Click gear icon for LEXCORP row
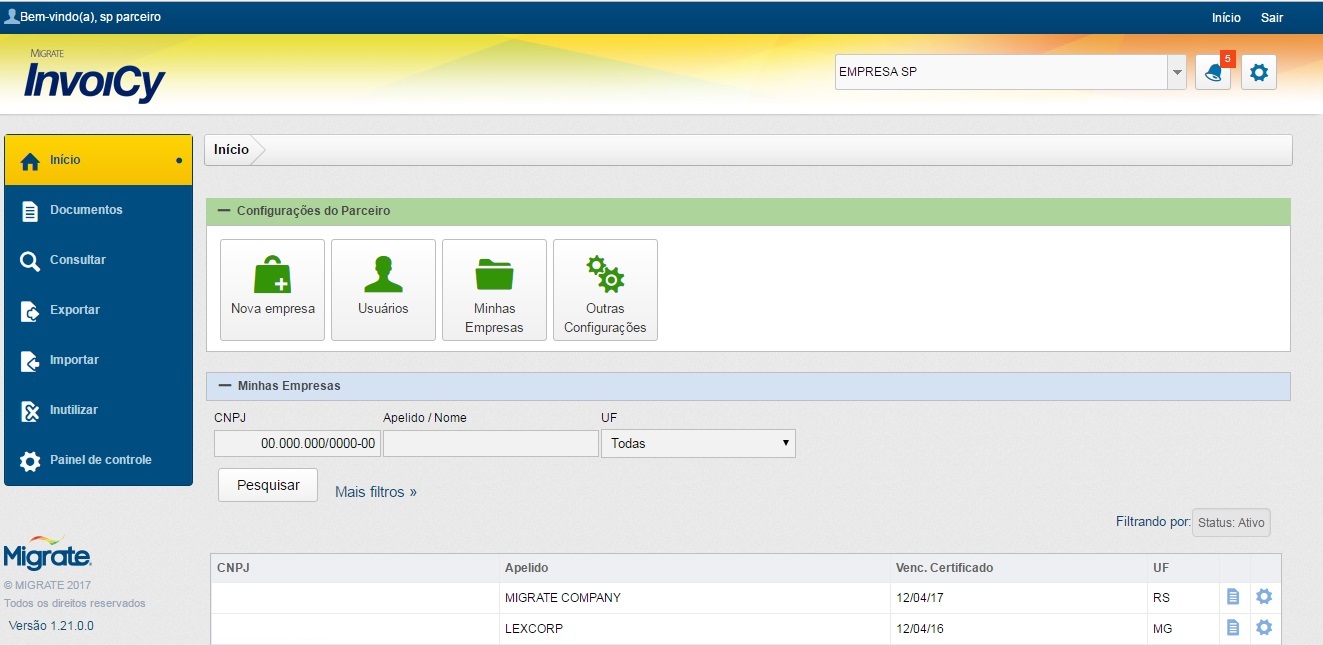Viewport: 1323px width, 645px height. [1264, 628]
